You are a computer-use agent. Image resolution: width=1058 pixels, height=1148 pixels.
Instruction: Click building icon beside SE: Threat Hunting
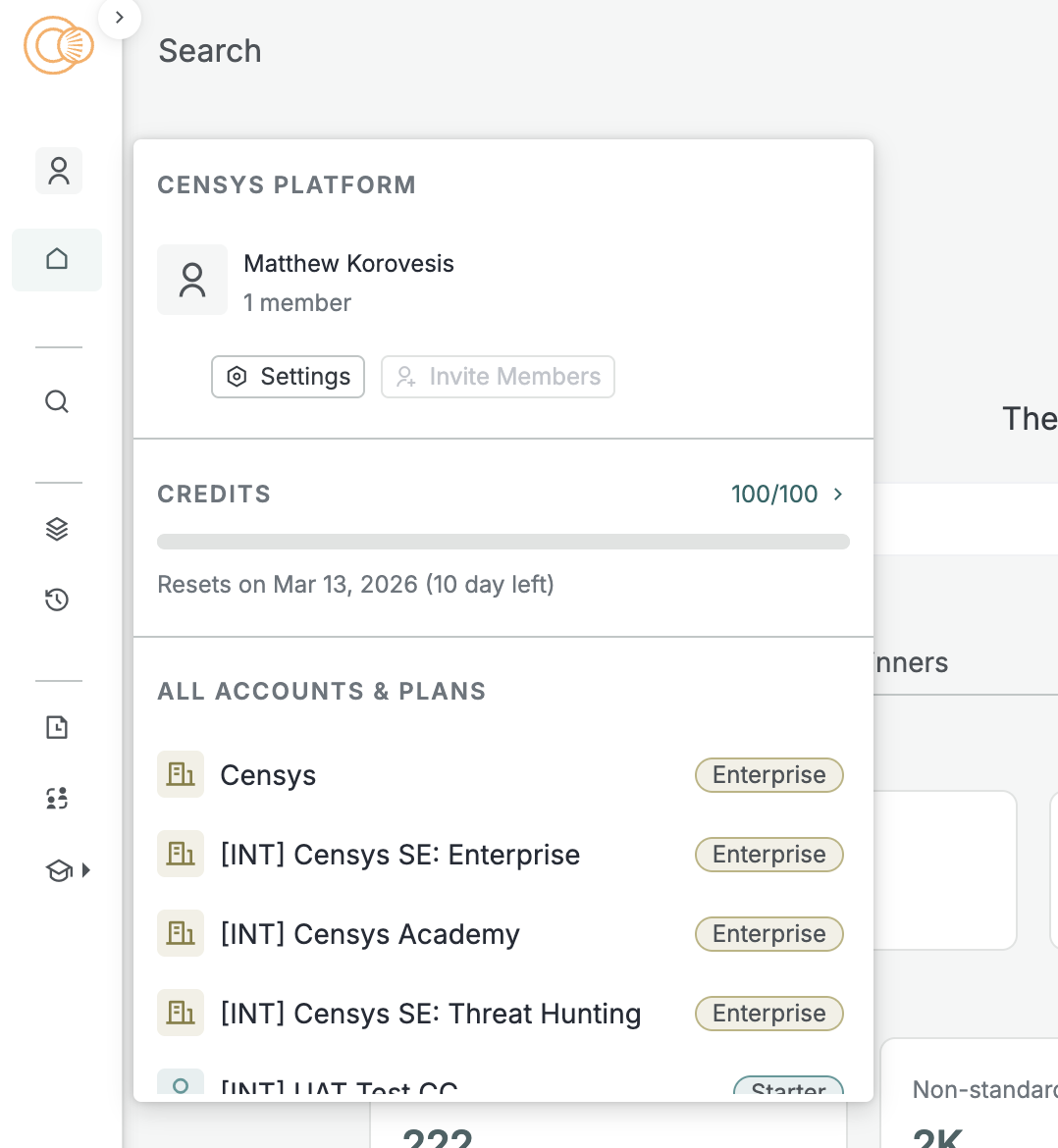pos(181,1014)
